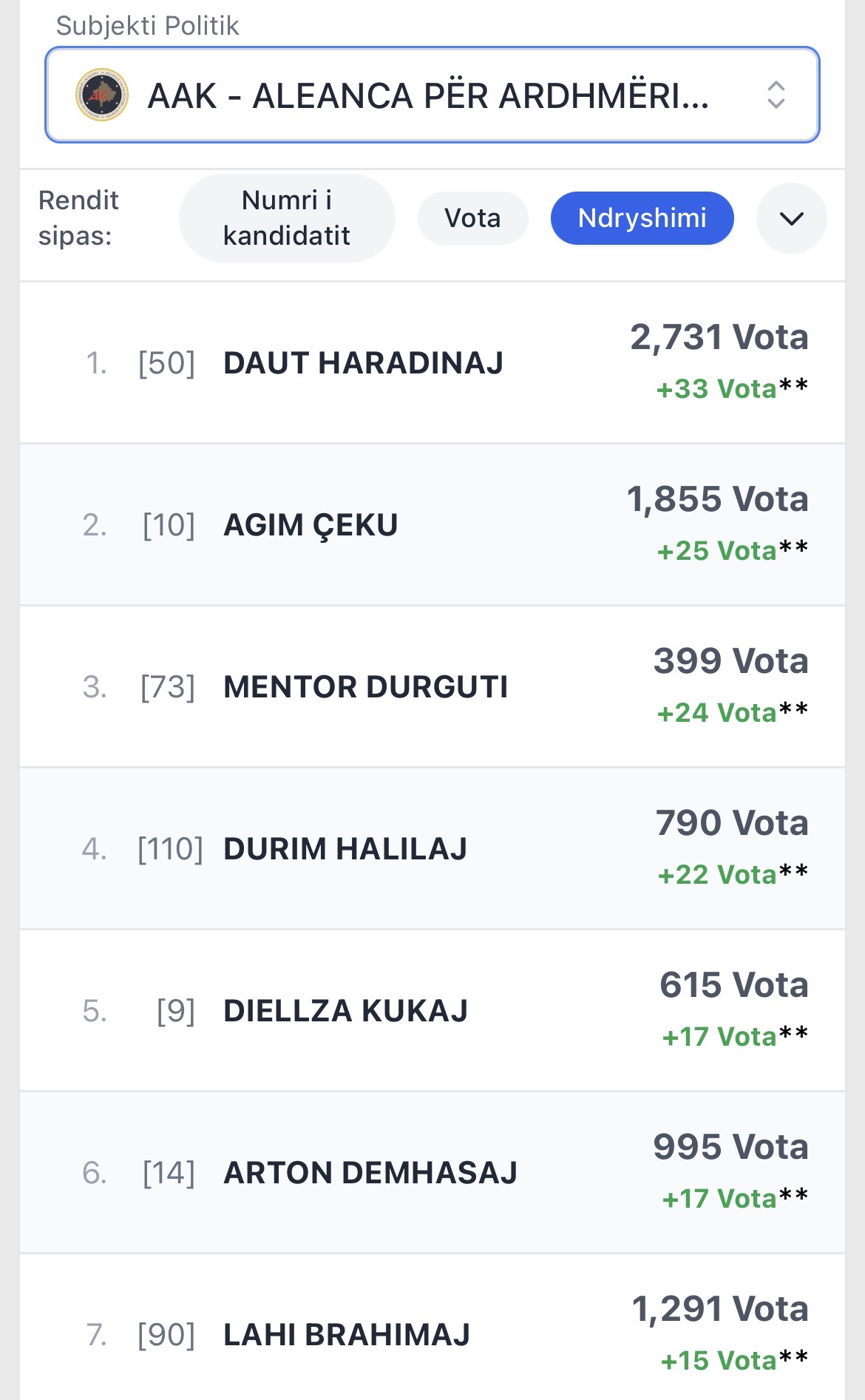Screen dimensions: 865x1400
Task: Select the Ndryshimi sort option
Action: click(642, 218)
